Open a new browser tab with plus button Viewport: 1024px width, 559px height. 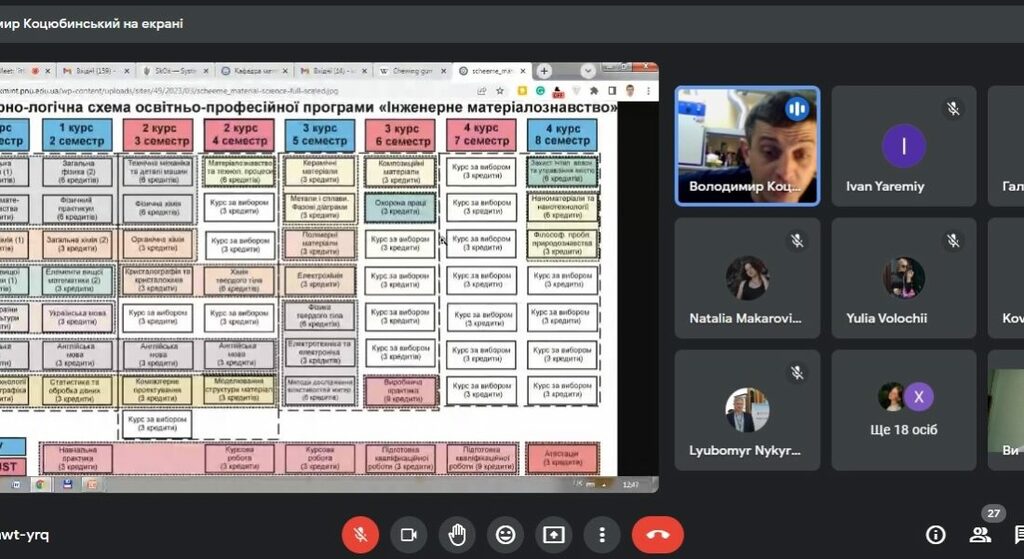544,71
